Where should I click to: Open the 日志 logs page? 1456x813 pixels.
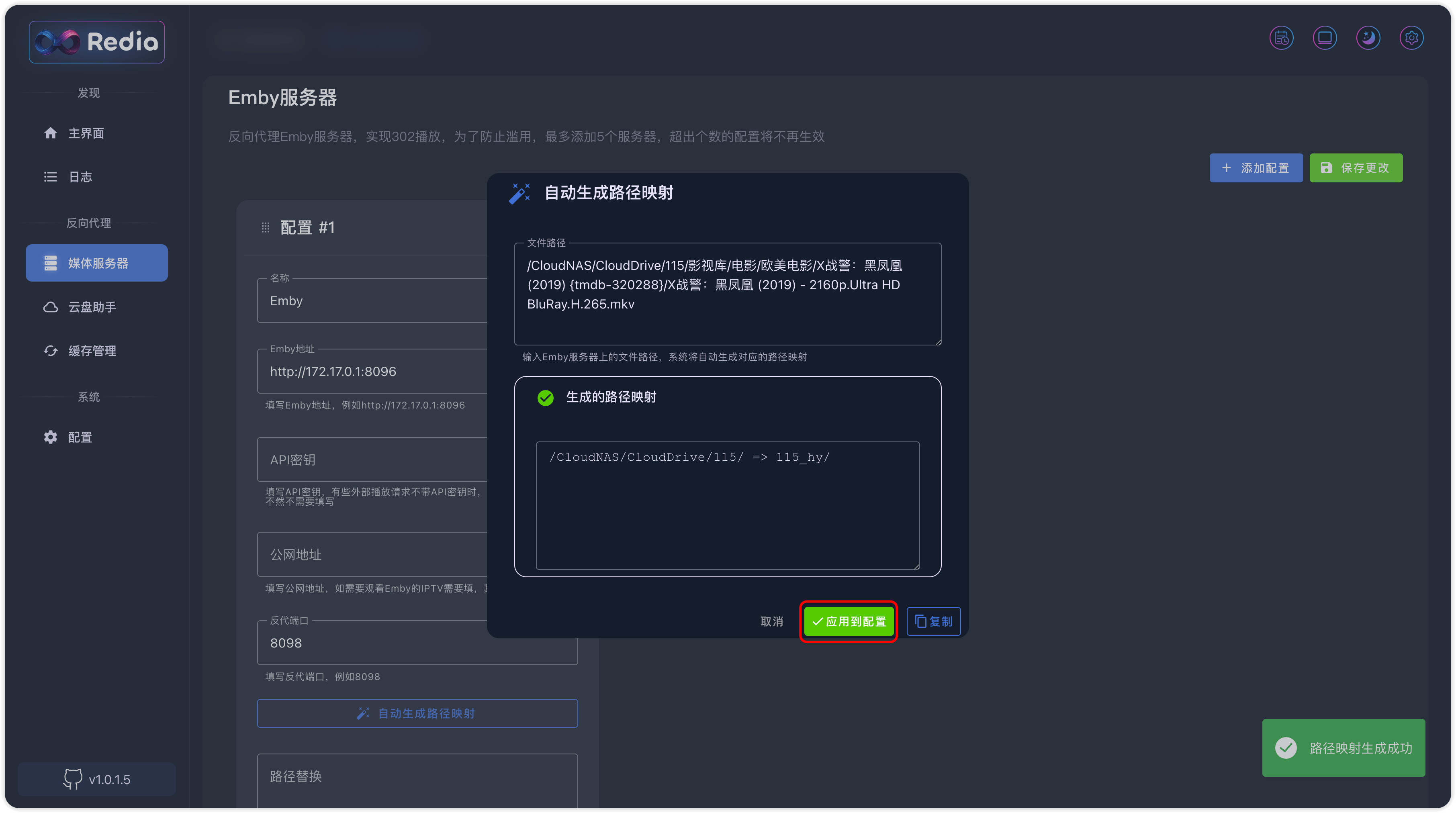coord(80,177)
